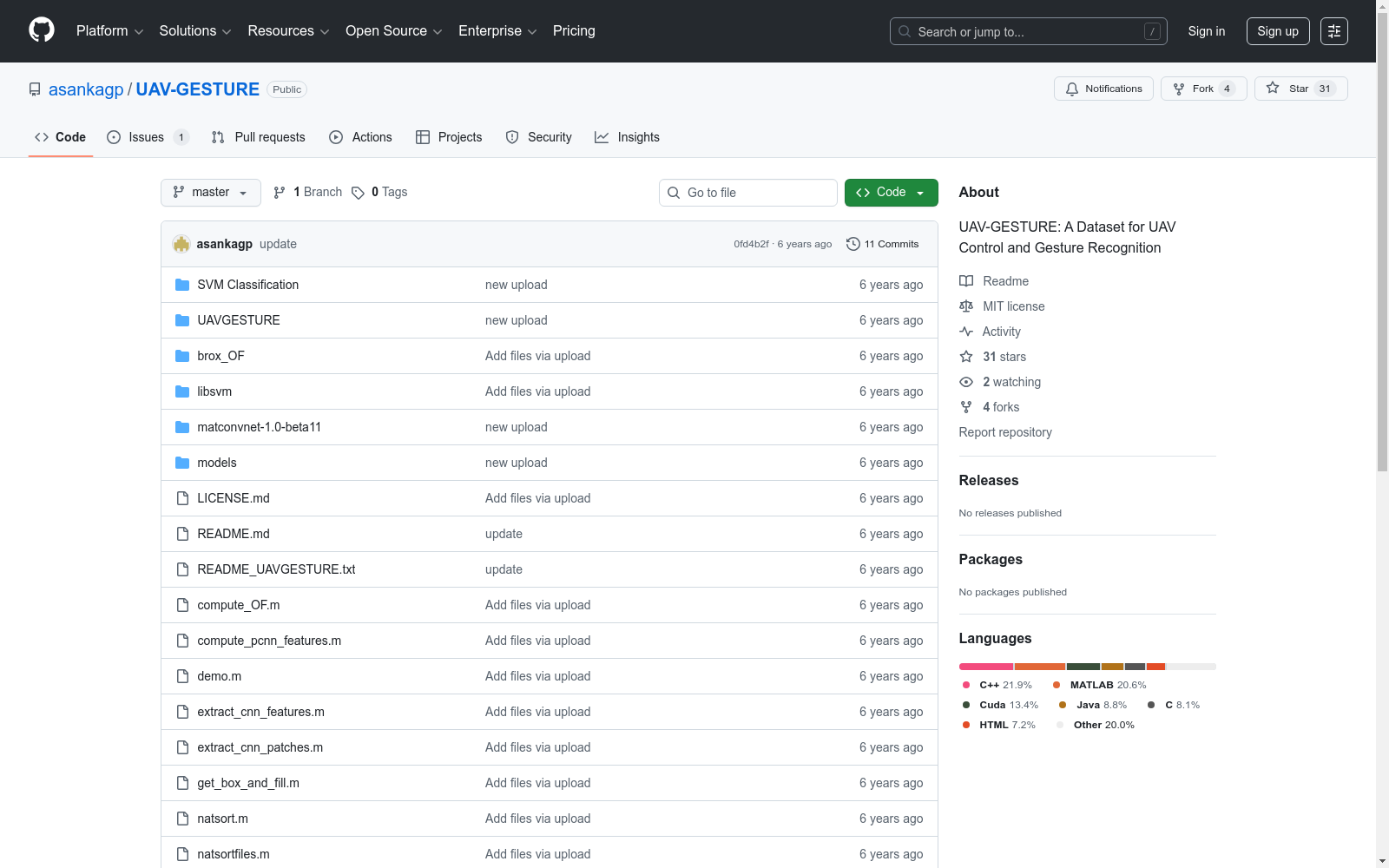Open the get_box_and_fill.m file
The height and width of the screenshot is (868, 1389).
248,783
